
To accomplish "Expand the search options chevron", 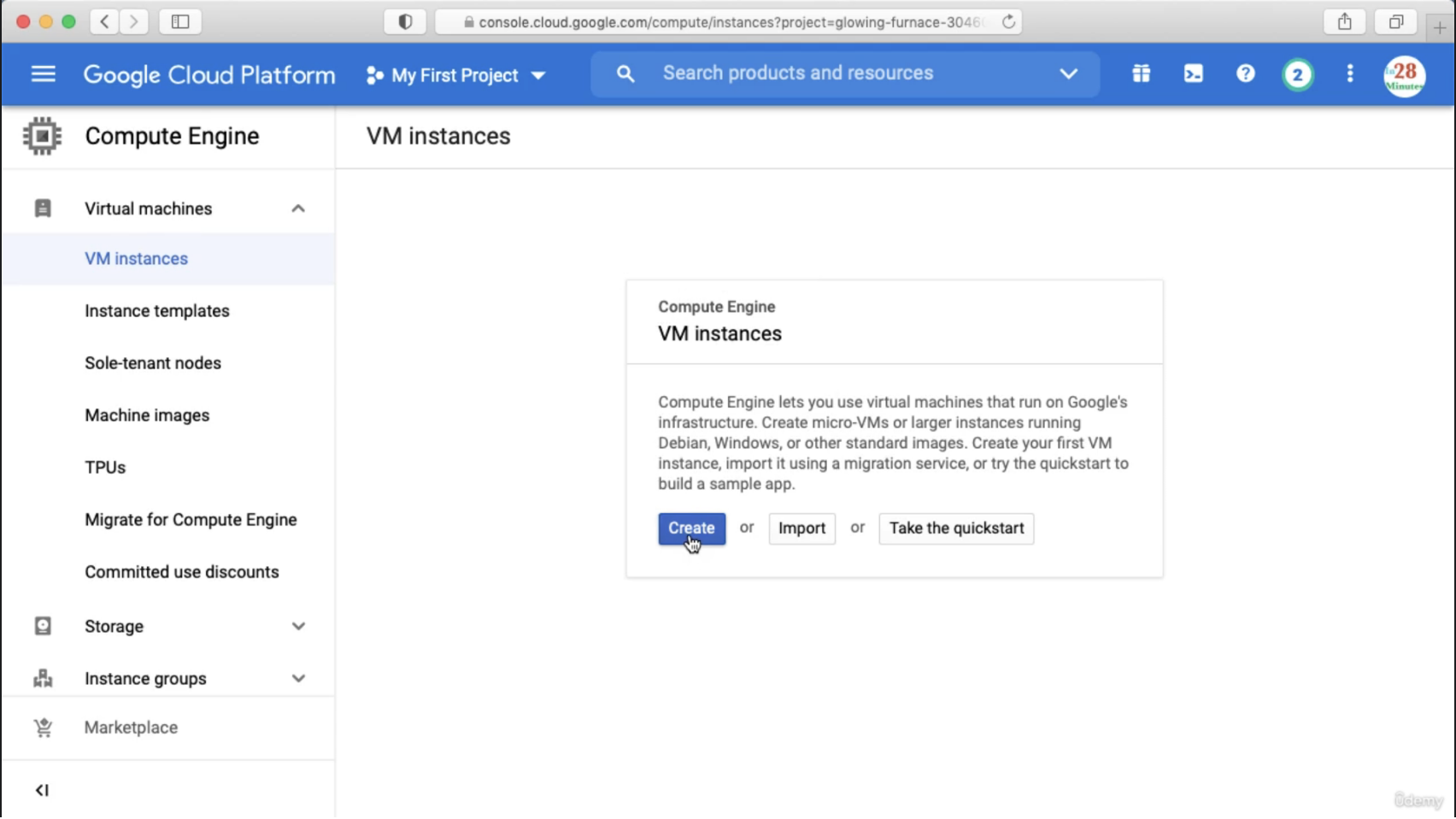I will (1069, 74).
